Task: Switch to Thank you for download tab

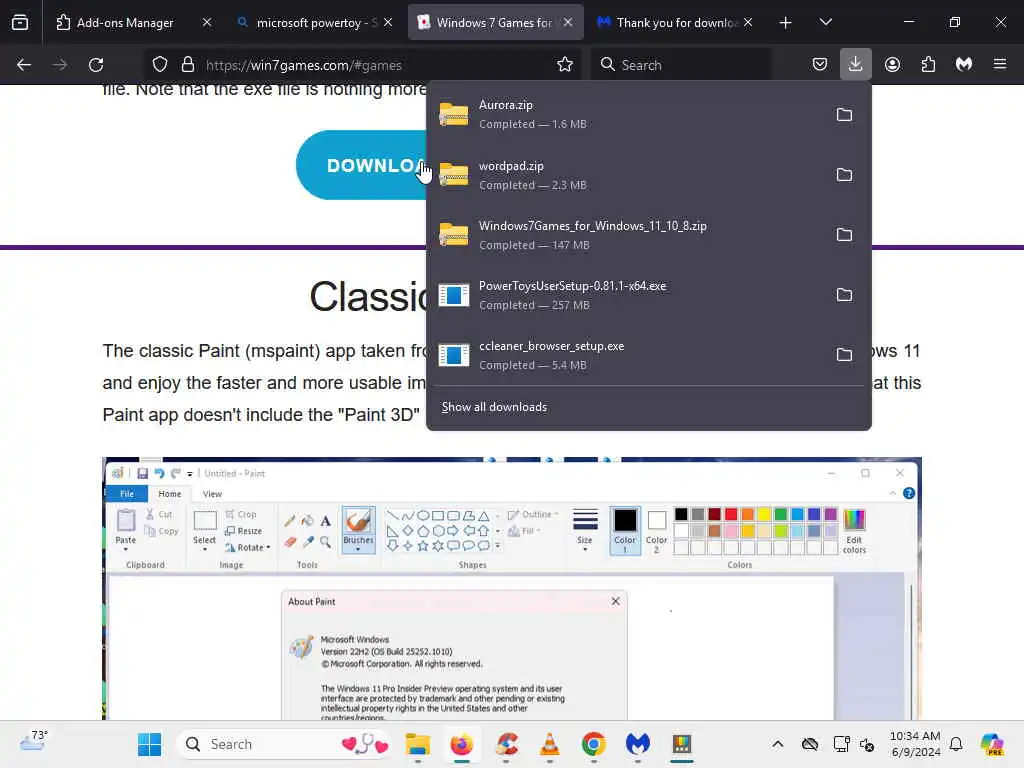Action: (677, 23)
